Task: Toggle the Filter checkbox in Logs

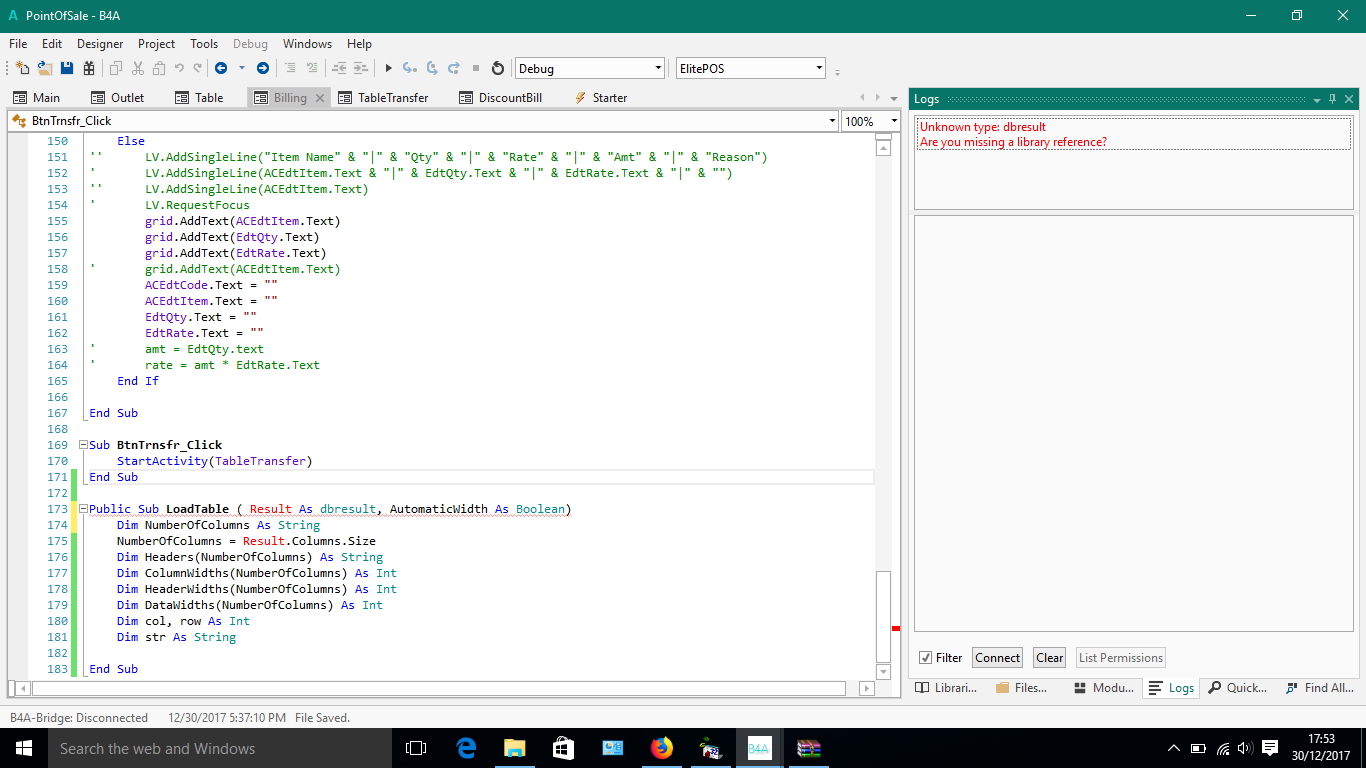Action: (926, 658)
